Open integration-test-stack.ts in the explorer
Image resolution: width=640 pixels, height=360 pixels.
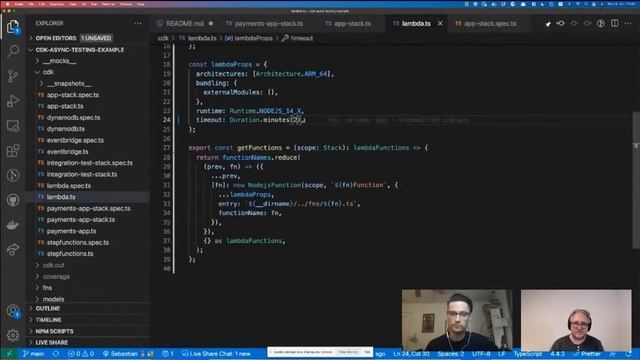(82, 174)
